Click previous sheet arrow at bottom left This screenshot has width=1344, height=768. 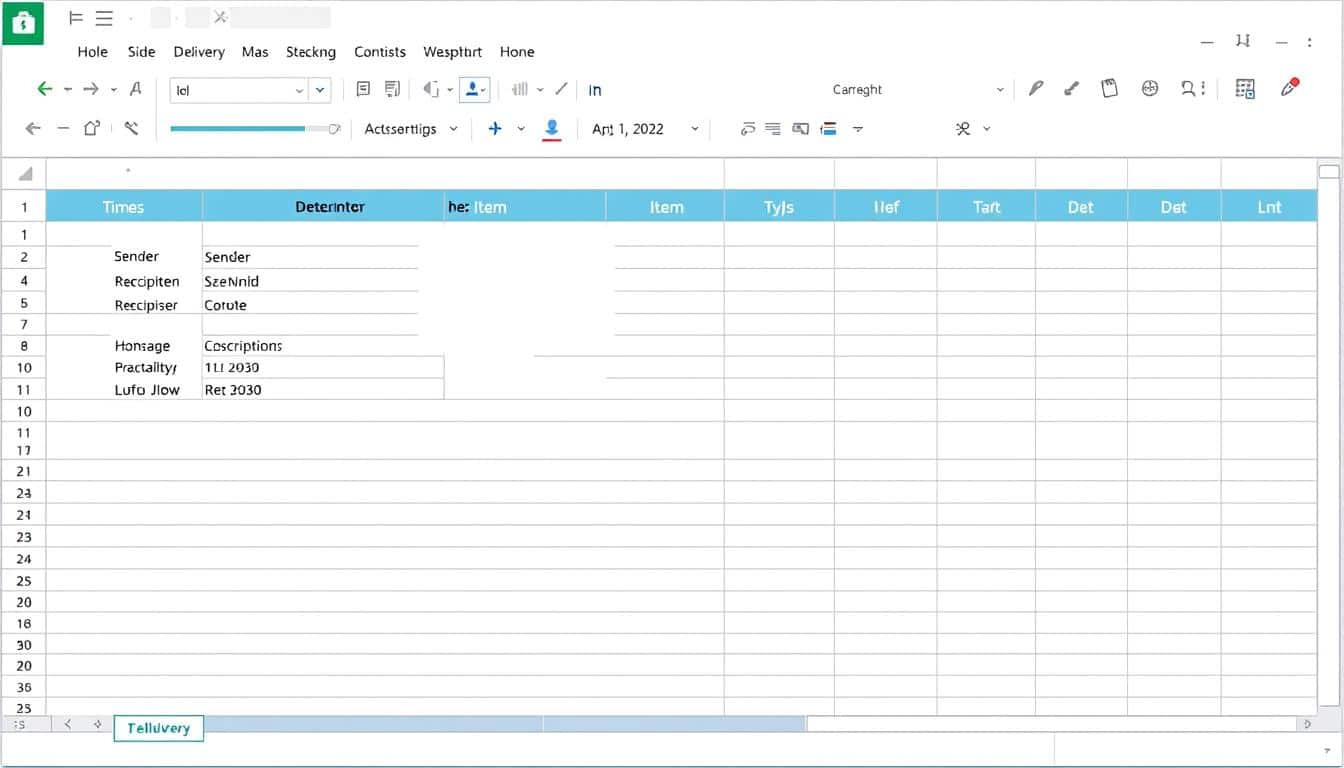tap(68, 723)
